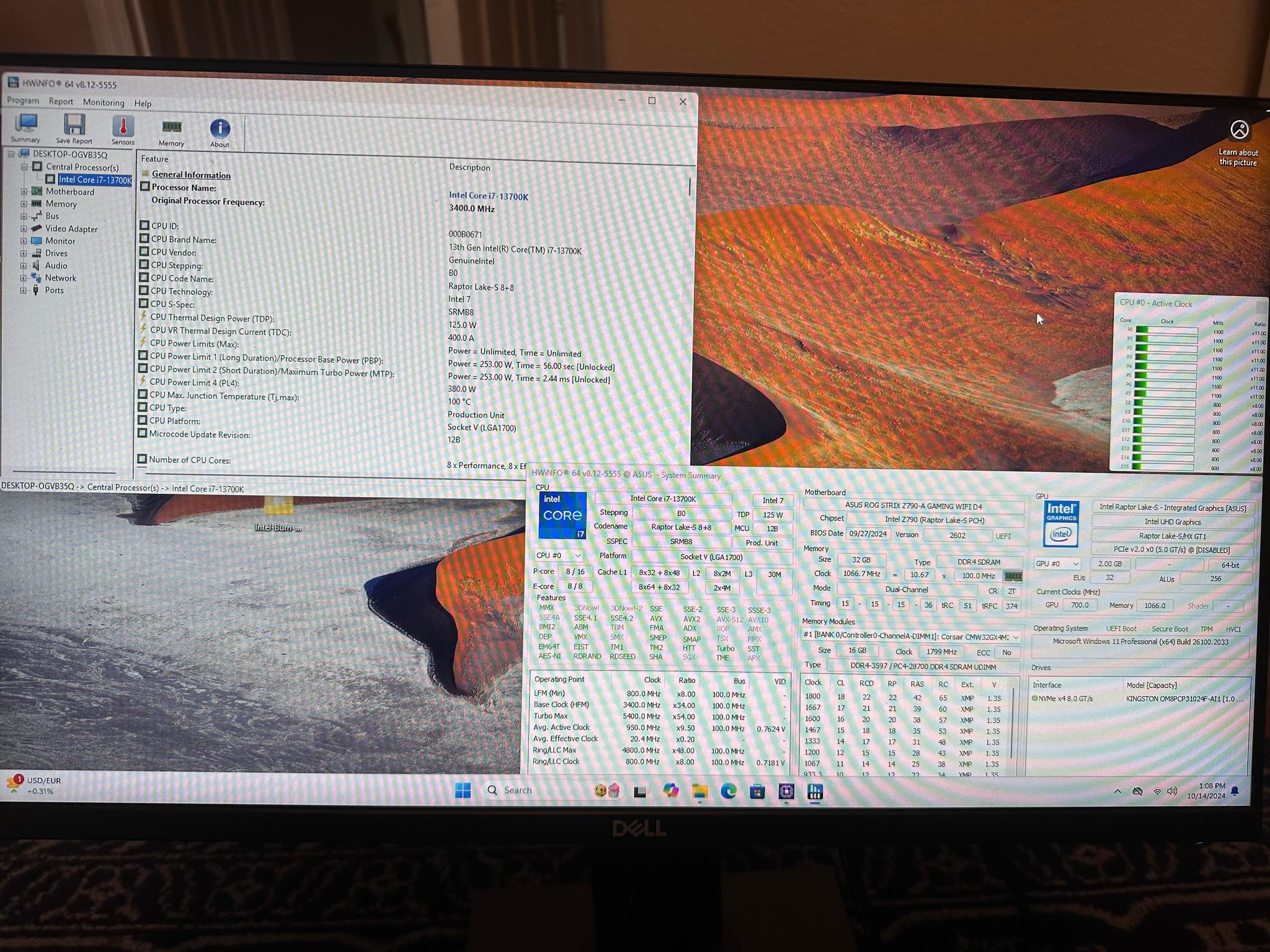
Task: Expand the Ports tree node
Action: pos(24,290)
